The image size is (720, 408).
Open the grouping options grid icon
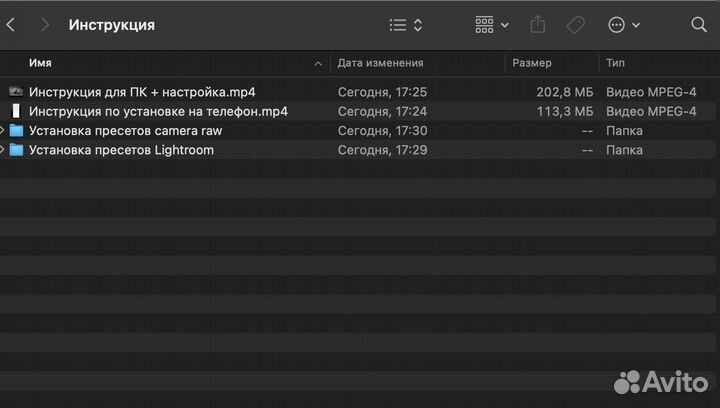(x=491, y=25)
